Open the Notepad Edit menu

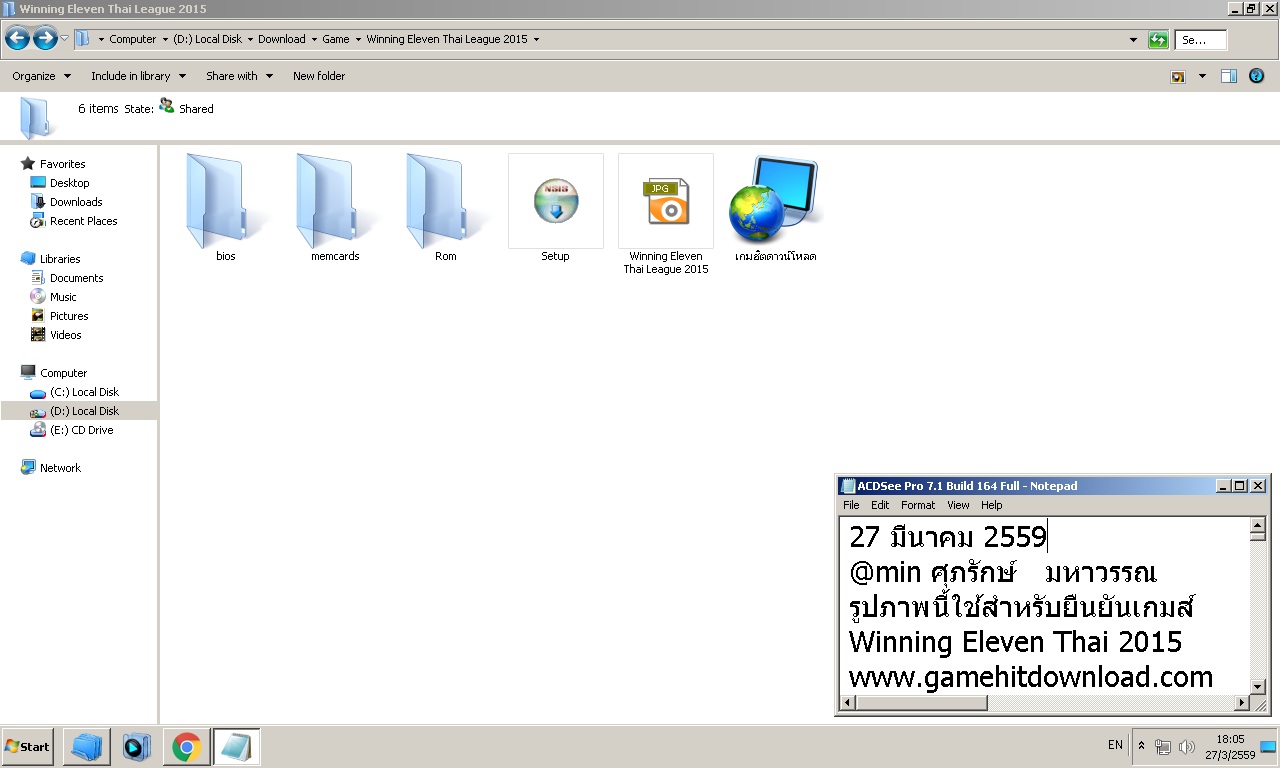pyautogui.click(x=880, y=505)
